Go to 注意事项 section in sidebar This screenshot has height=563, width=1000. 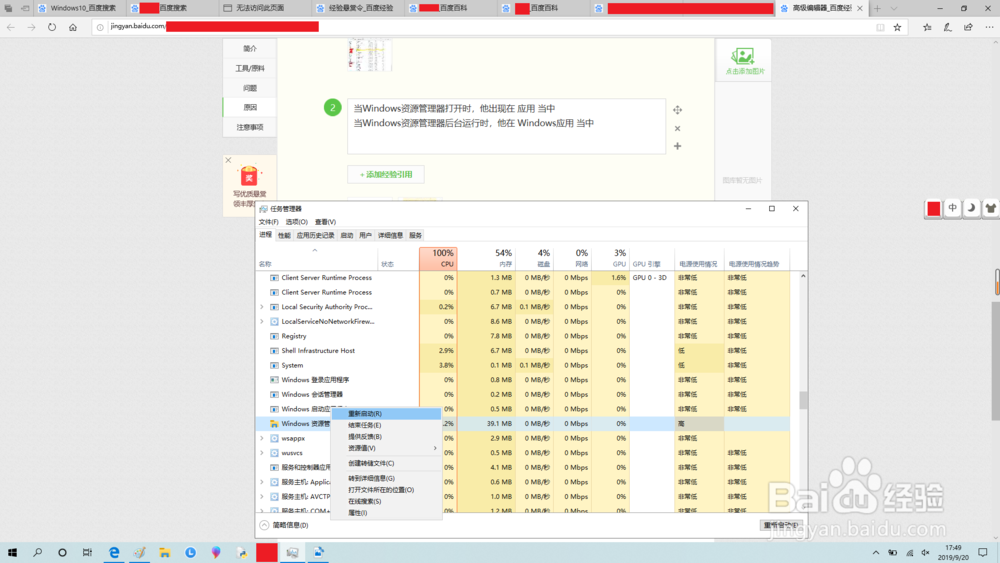pyautogui.click(x=249, y=127)
